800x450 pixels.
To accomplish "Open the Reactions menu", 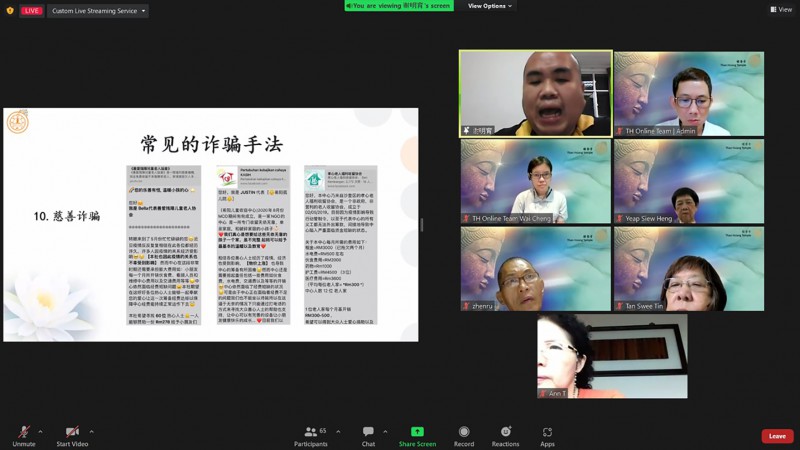I will pyautogui.click(x=505, y=435).
